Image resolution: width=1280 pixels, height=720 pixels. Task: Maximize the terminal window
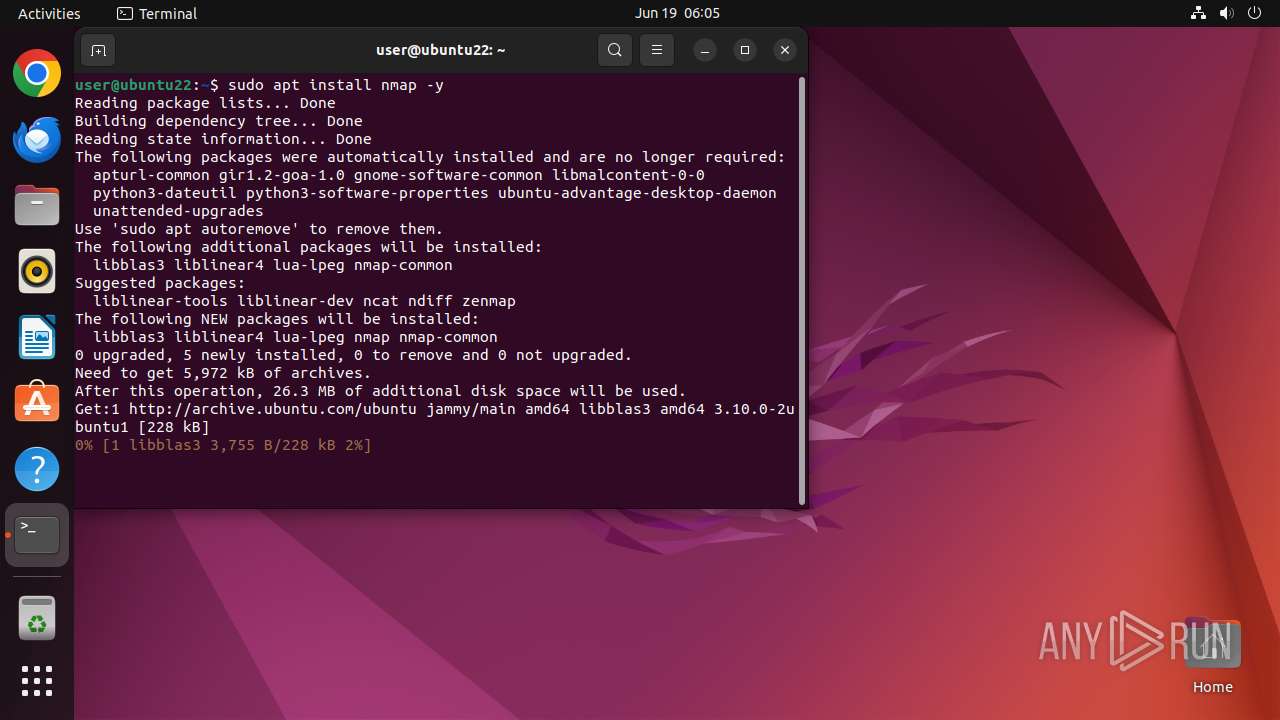point(745,50)
